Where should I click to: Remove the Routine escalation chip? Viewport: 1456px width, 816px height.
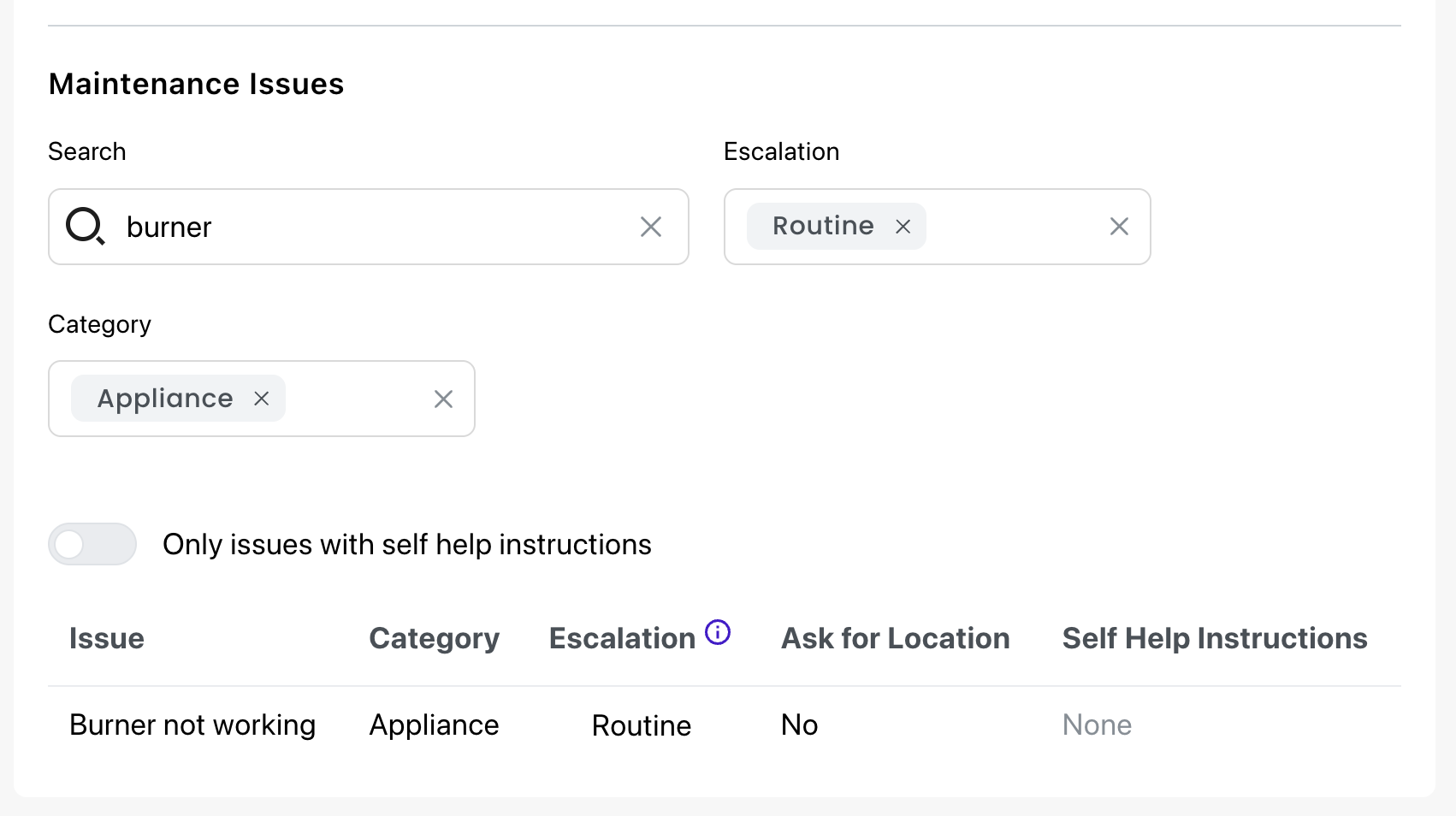[903, 227]
